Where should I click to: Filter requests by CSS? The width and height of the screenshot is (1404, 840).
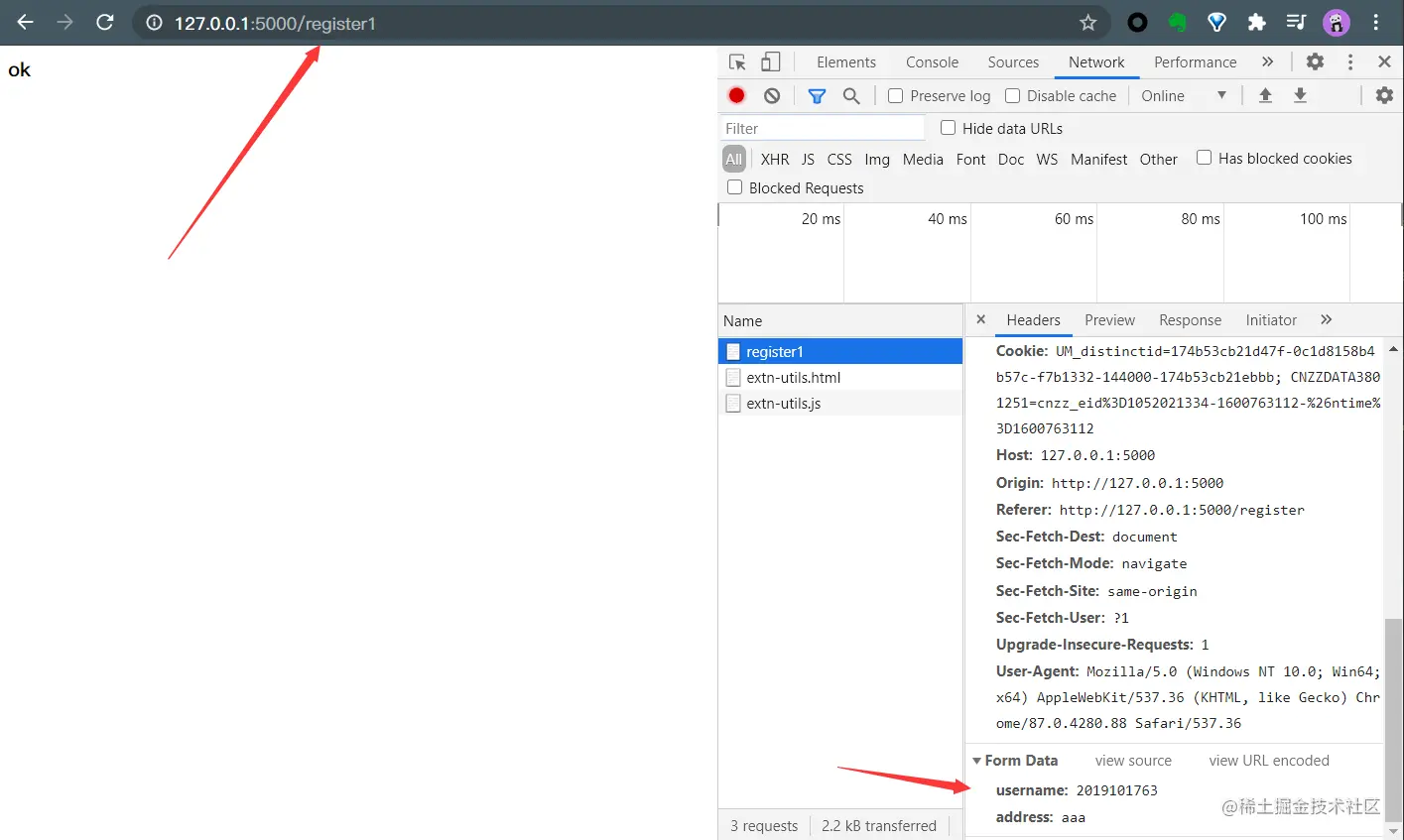(839, 159)
